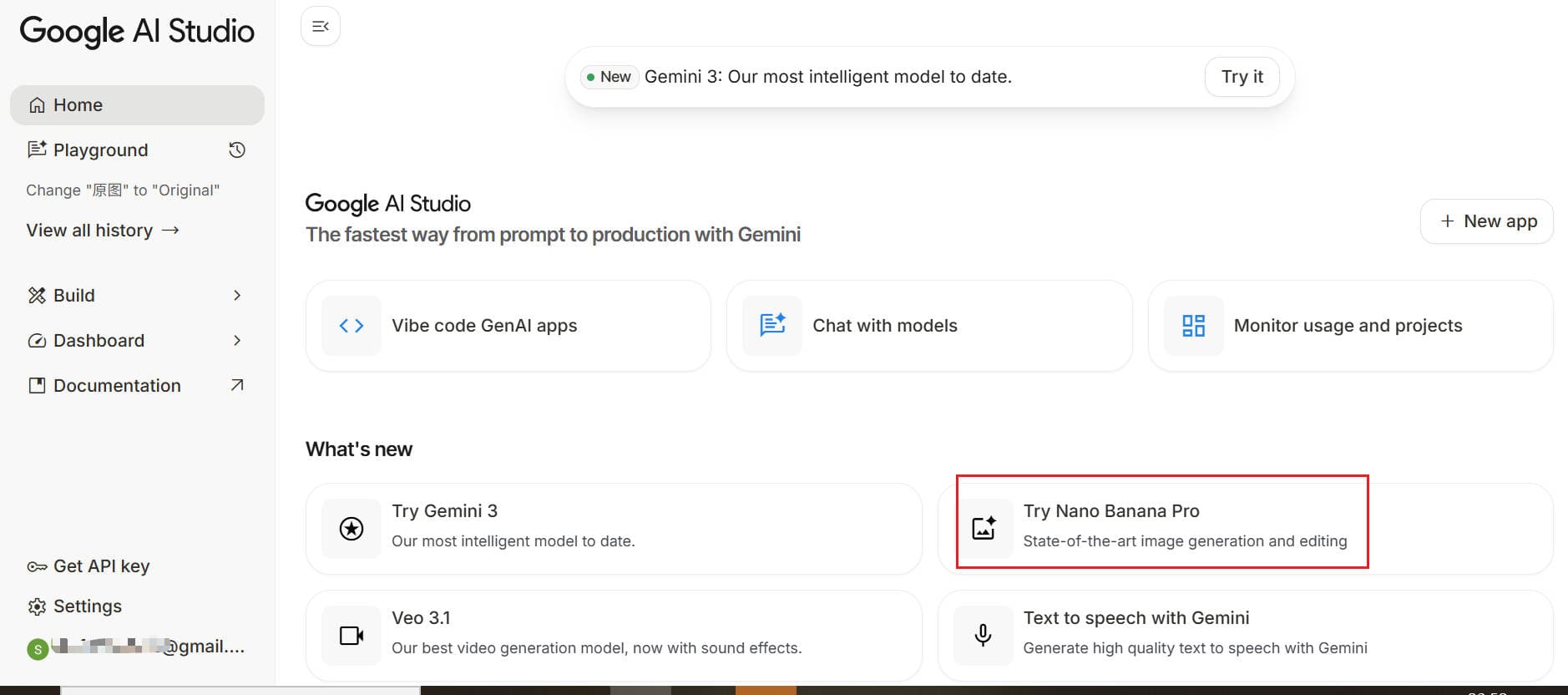Click the Monitor usage grid icon
The width and height of the screenshot is (1568, 695).
coord(1194,326)
